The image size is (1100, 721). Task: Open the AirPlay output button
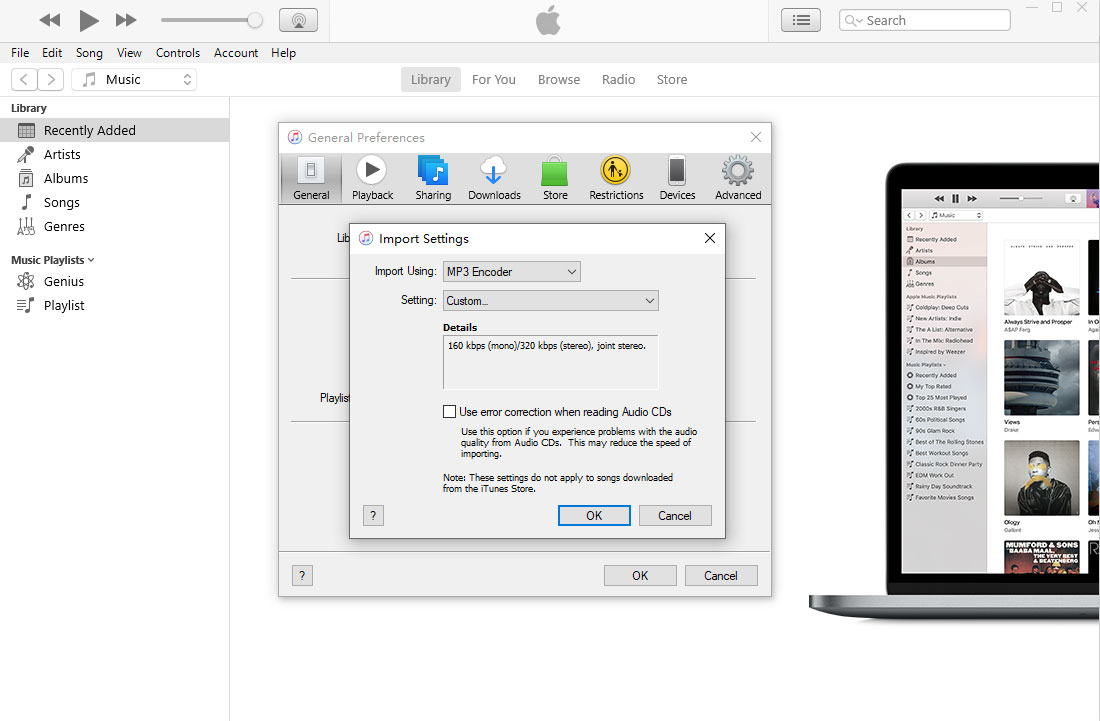tap(298, 20)
